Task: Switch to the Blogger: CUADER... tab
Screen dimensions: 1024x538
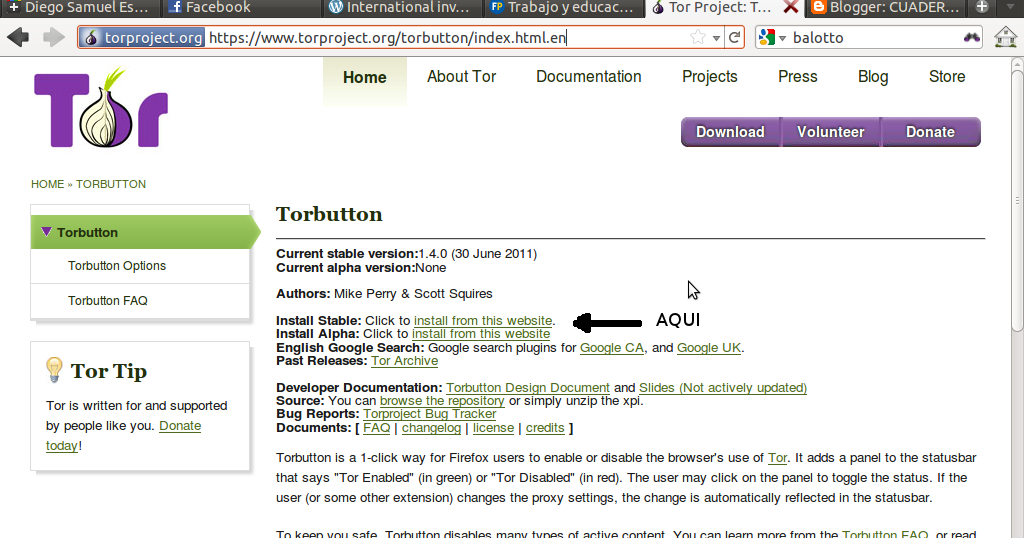Action: pyautogui.click(x=887, y=8)
